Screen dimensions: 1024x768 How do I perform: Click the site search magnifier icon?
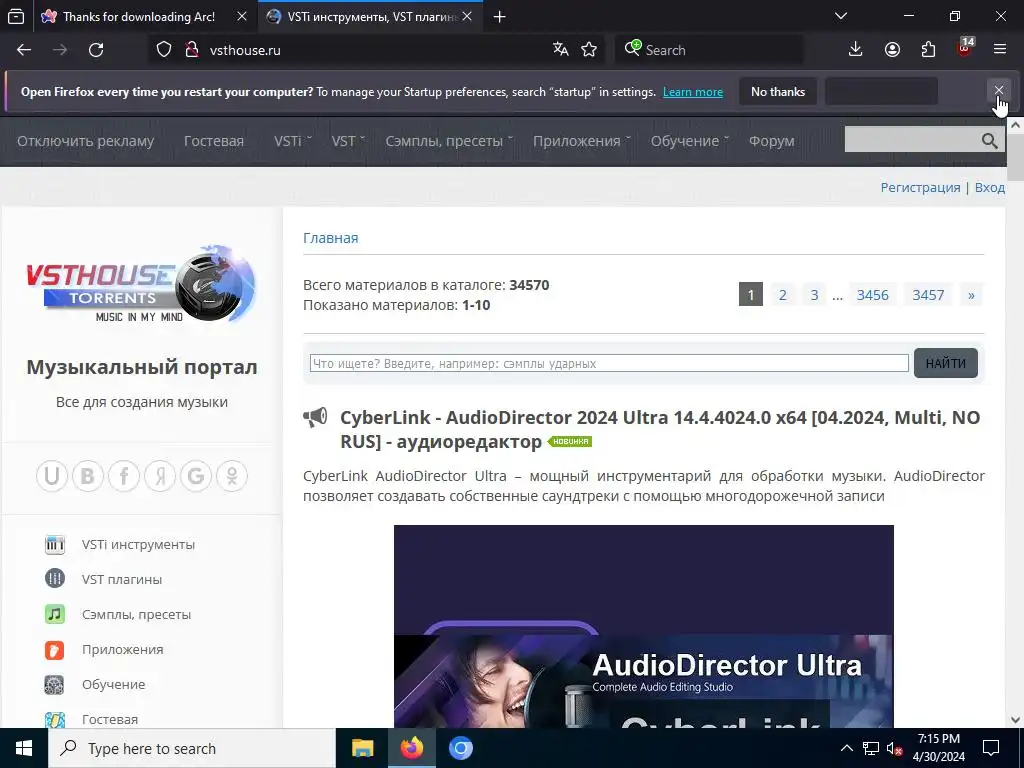point(989,140)
